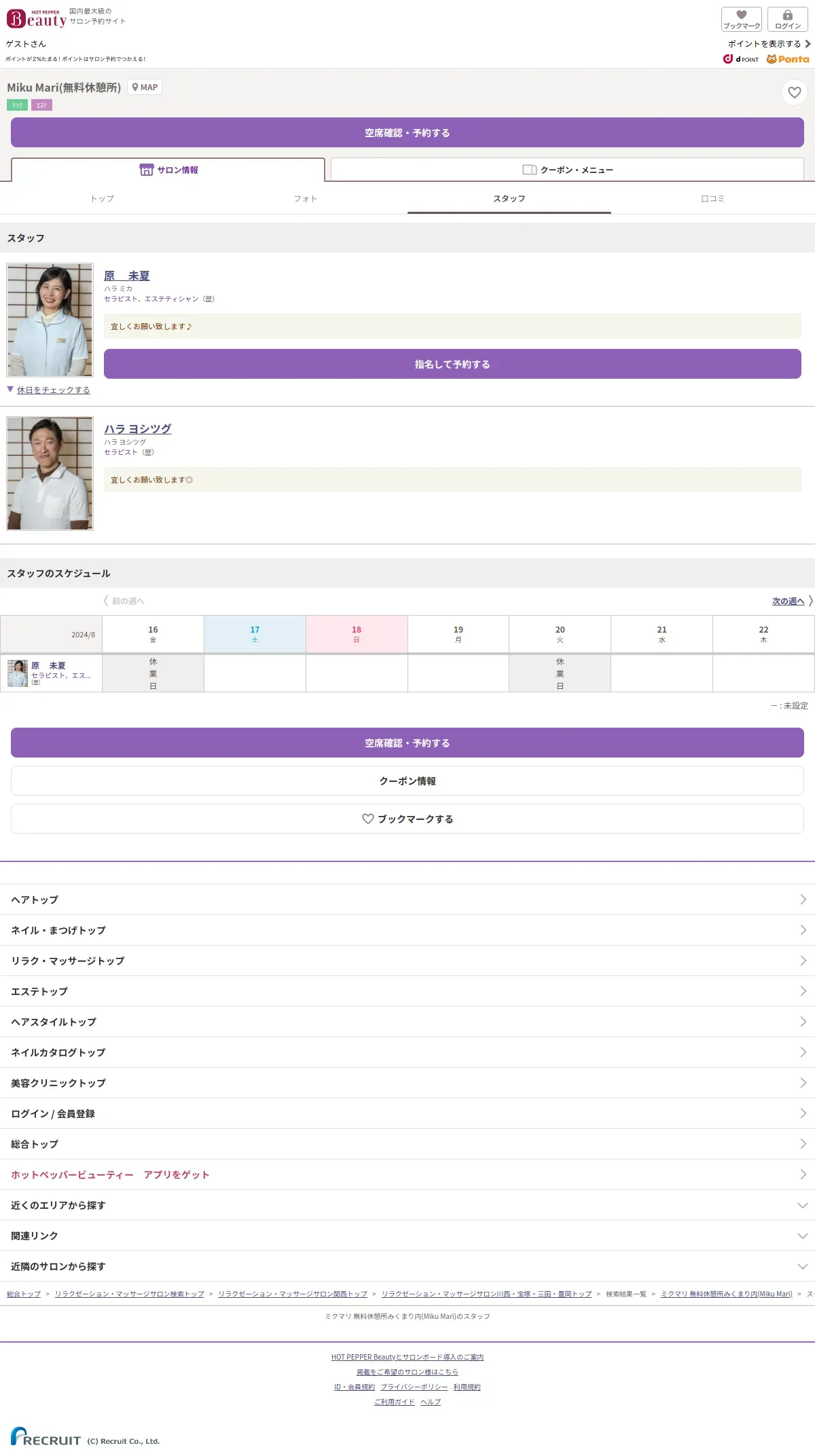This screenshot has width=815, height=1456.
Task: Open ハラ ヨシツグ staff photo
Action: coord(50,473)
